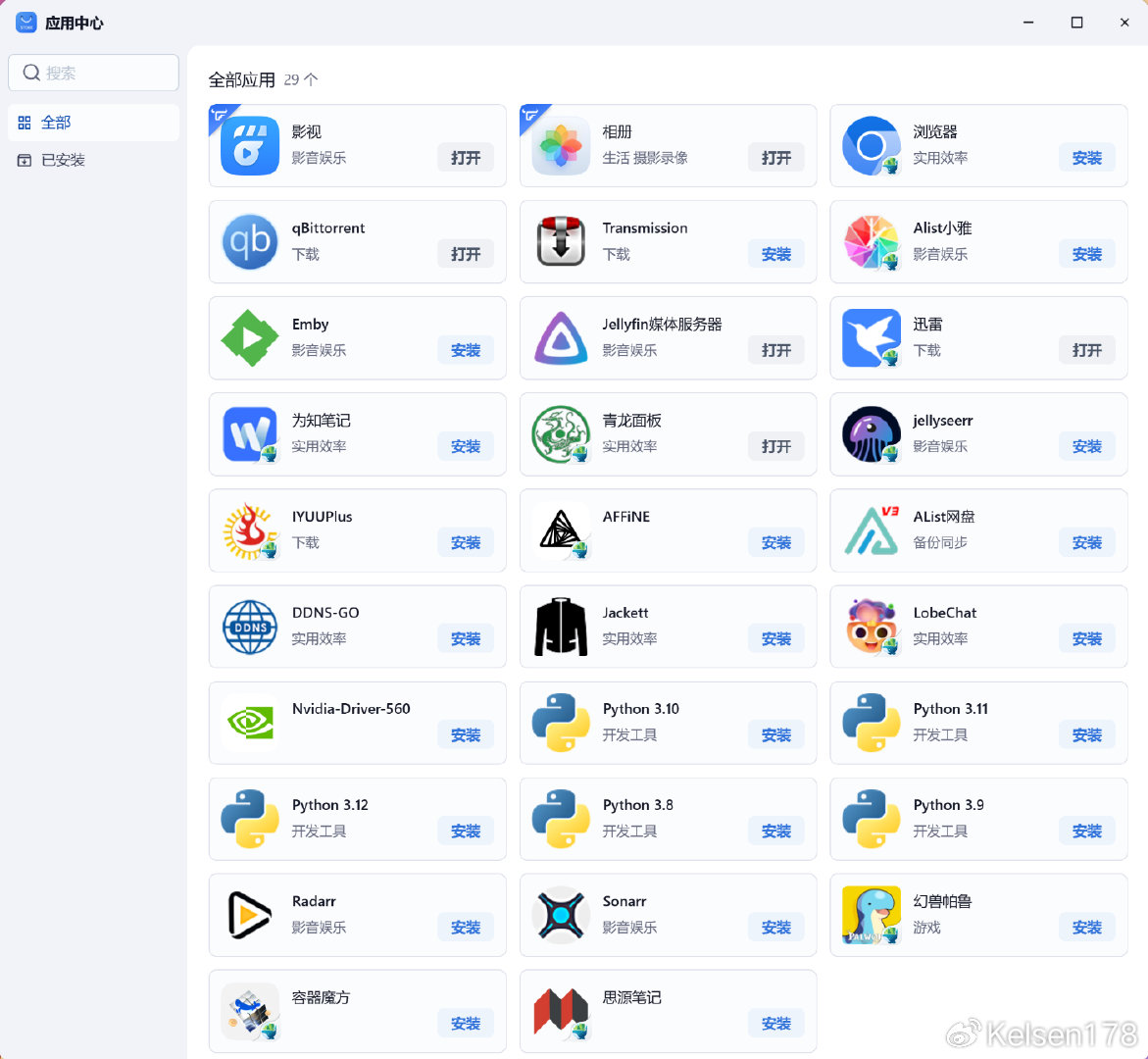Image resolution: width=1148 pixels, height=1059 pixels.
Task: Click the Python 3.10 icon
Action: point(561,723)
